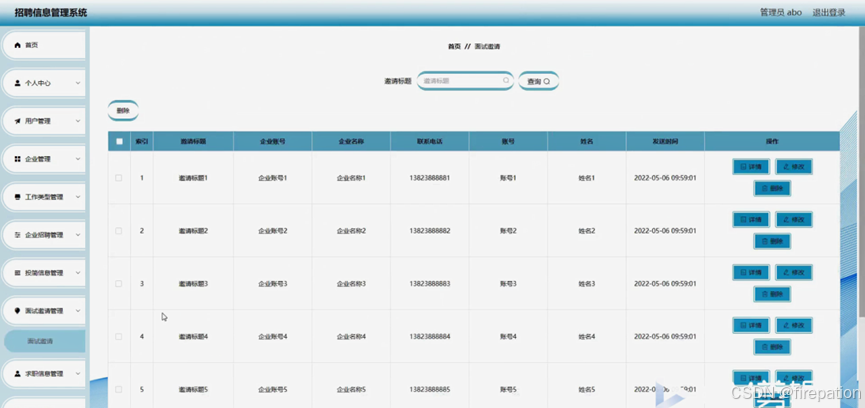Expand the 求职信息管理 menu chevron

point(78,373)
